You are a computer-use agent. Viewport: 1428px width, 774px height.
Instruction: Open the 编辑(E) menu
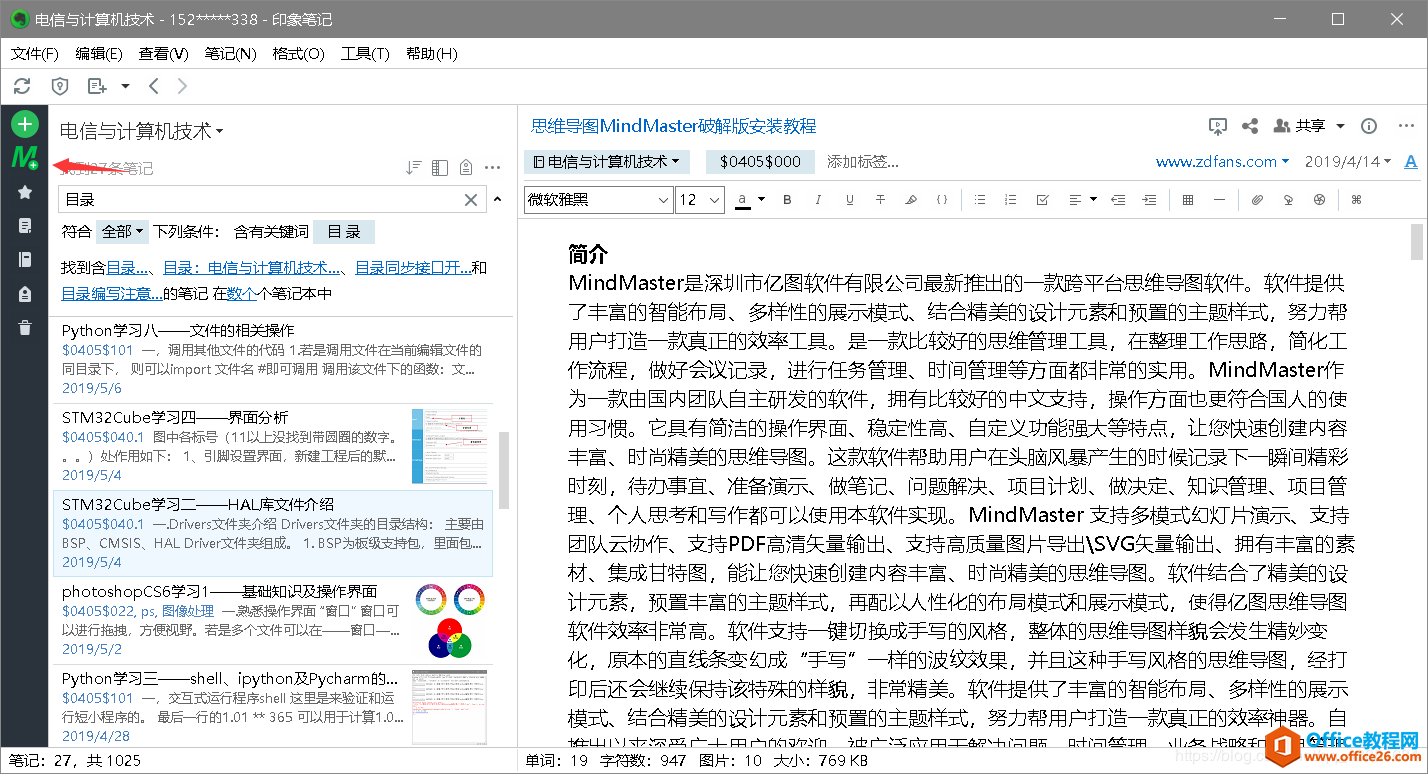[x=99, y=53]
